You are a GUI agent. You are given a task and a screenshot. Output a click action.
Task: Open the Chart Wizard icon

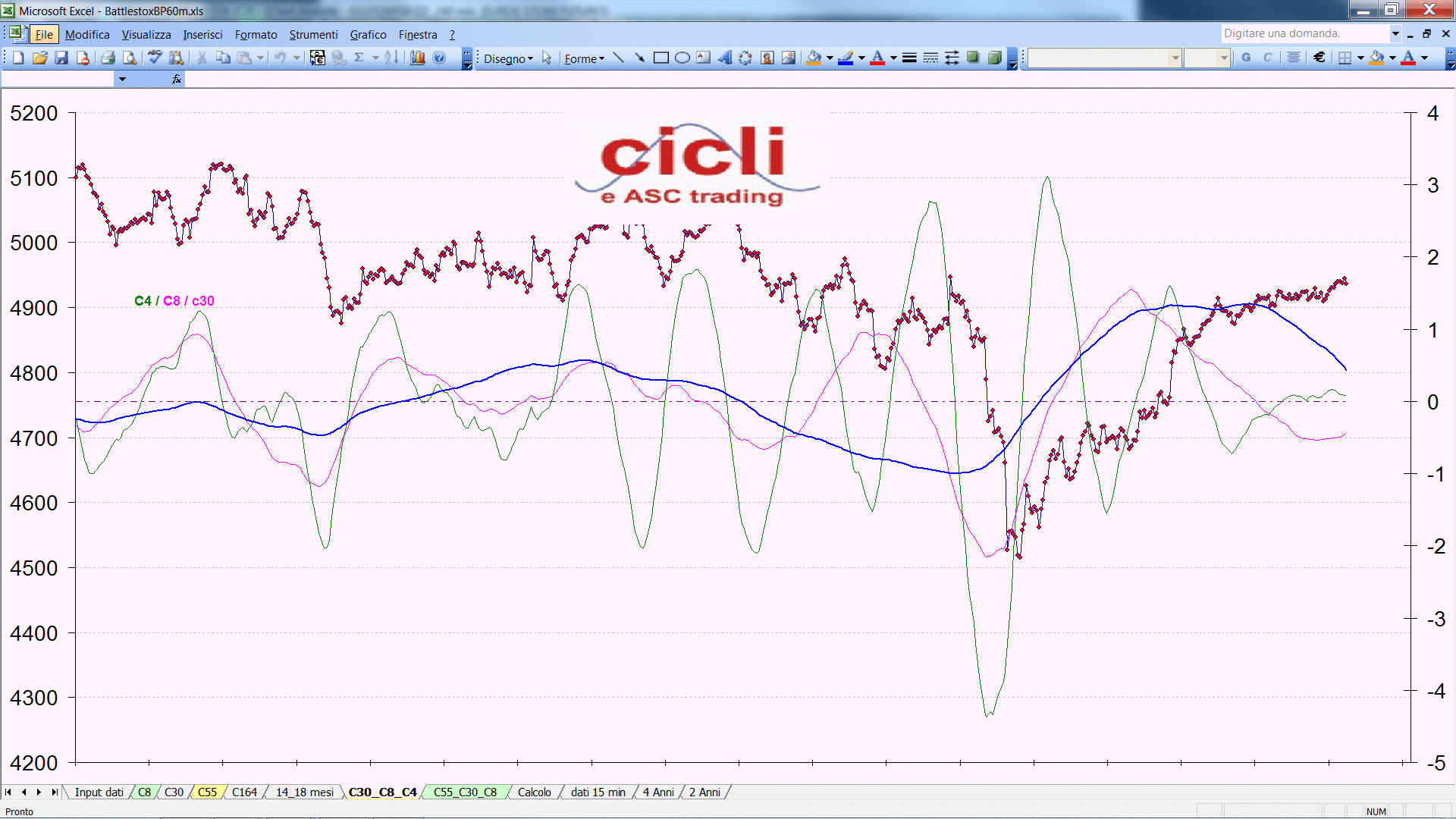tap(417, 58)
